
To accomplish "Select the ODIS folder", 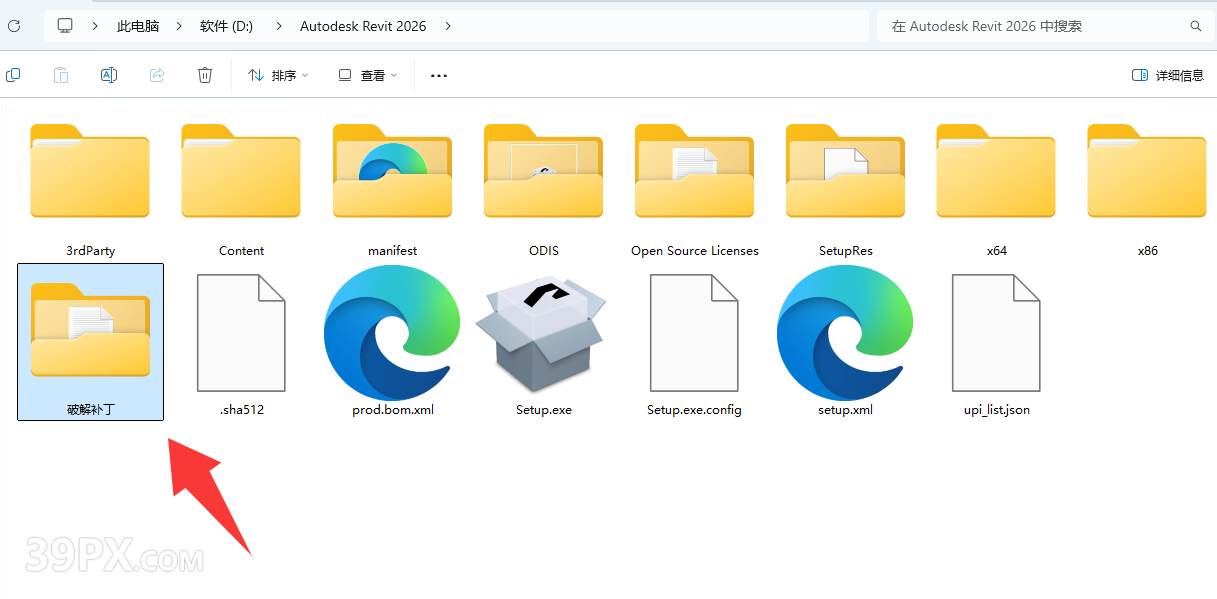I will pyautogui.click(x=543, y=190).
